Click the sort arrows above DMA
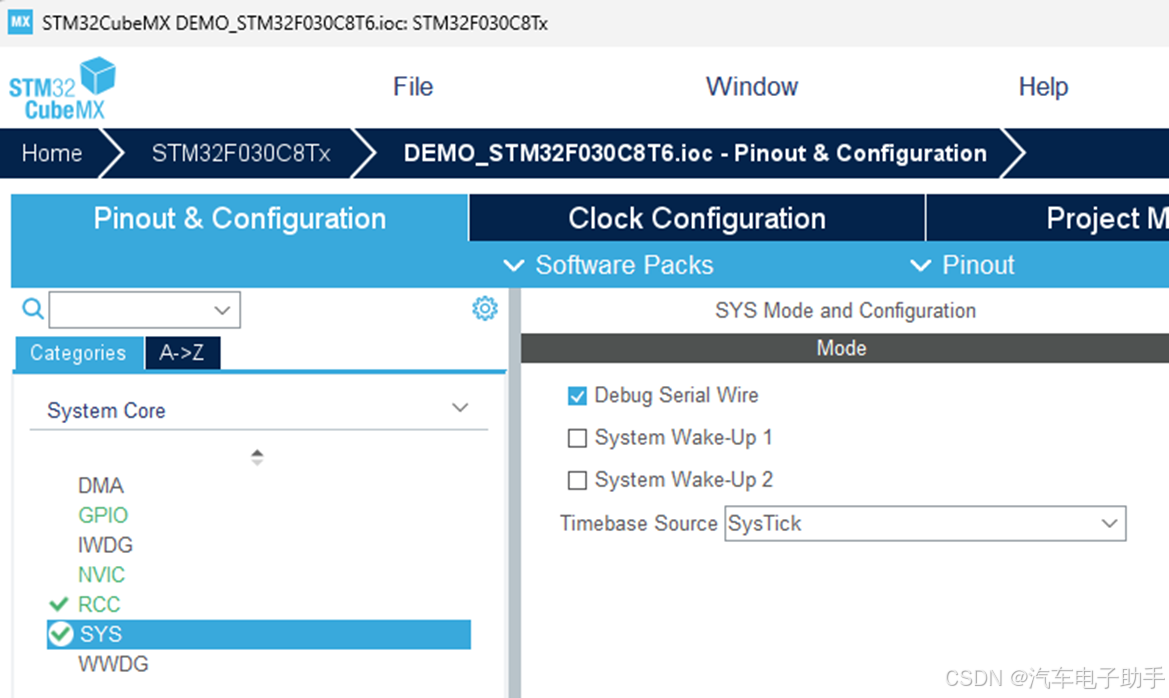This screenshot has height=698, width=1169. pos(257,457)
